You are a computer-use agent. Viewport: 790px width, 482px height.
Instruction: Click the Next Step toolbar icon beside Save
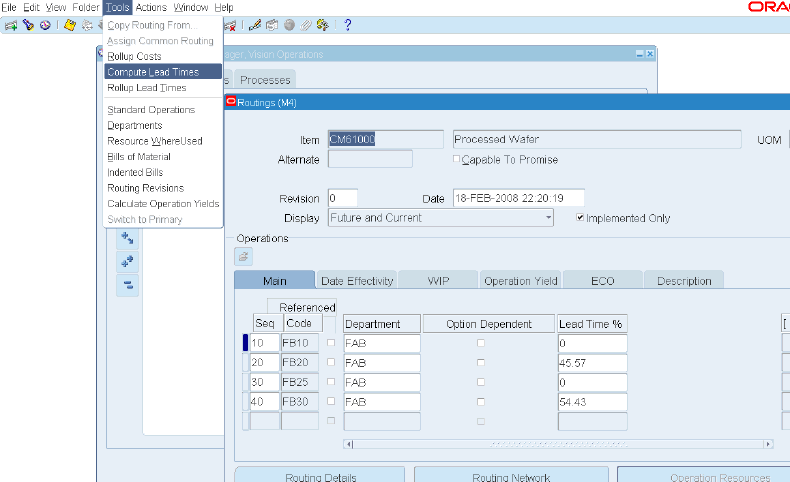tap(87, 25)
